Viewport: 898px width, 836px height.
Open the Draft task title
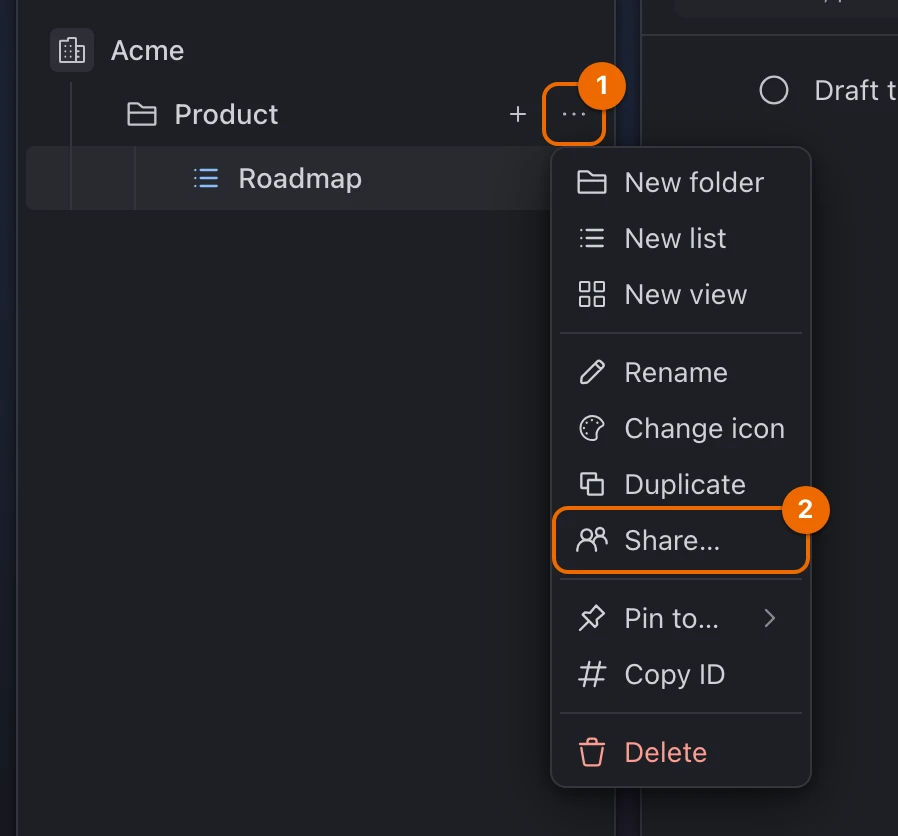(x=856, y=90)
